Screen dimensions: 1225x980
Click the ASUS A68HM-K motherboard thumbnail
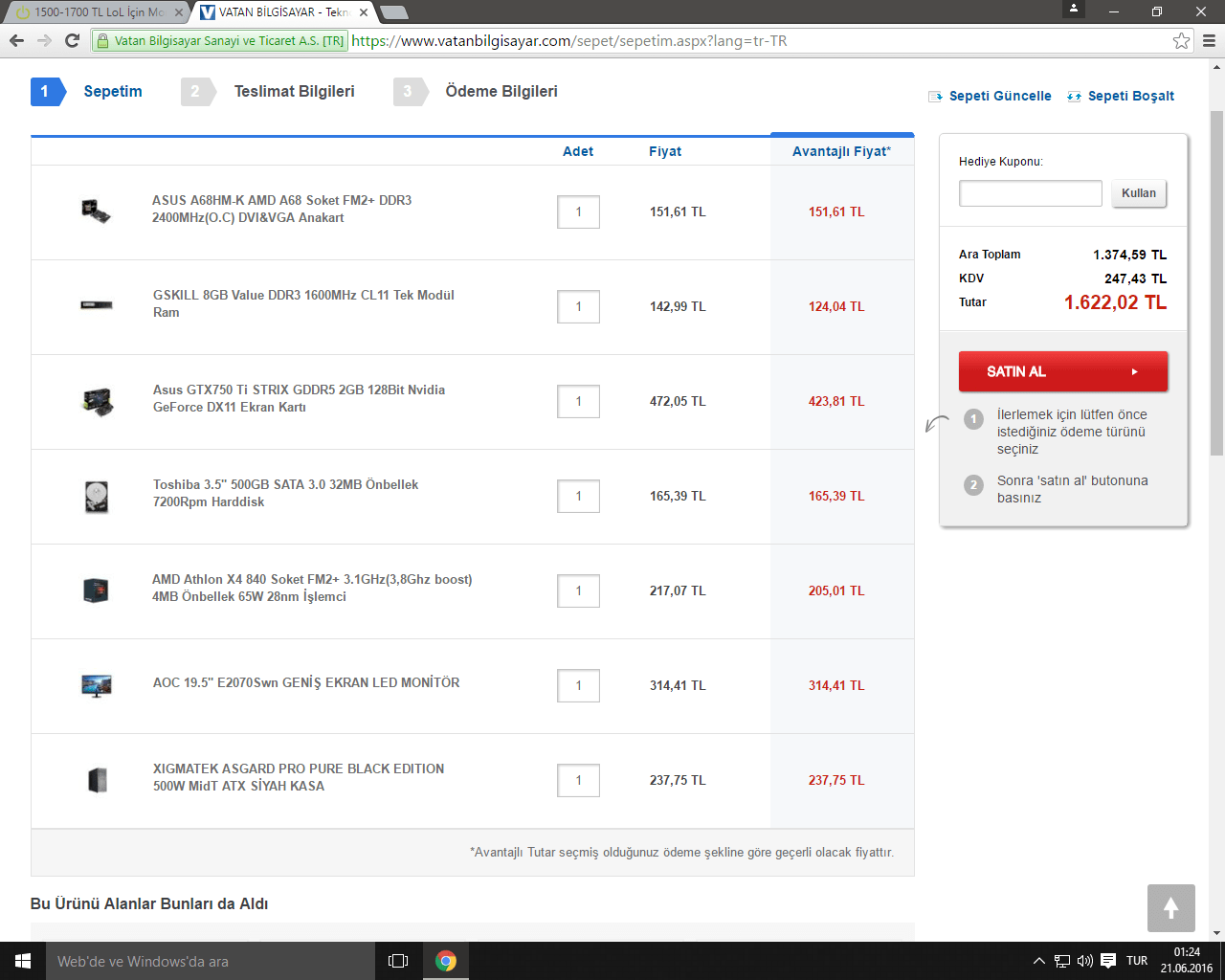tap(96, 211)
